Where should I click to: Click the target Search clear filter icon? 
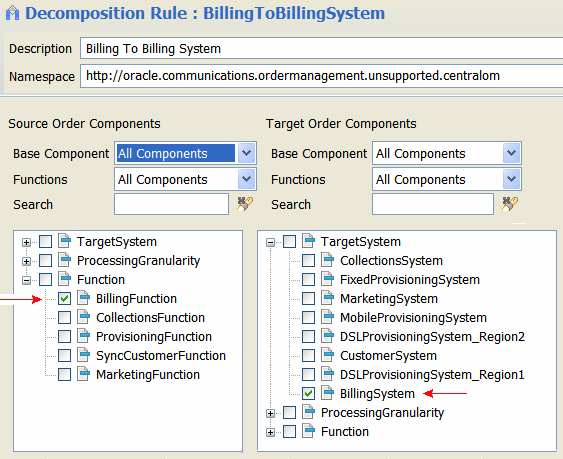[510, 204]
